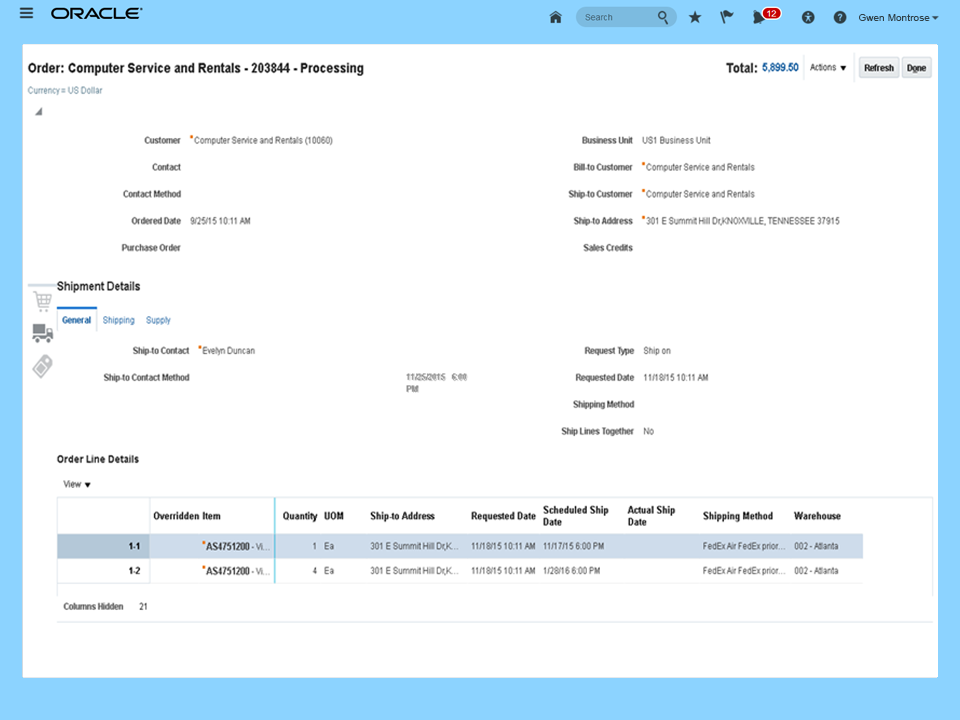Click the quantity 4 cell
This screenshot has width=960, height=720.
coord(315,571)
